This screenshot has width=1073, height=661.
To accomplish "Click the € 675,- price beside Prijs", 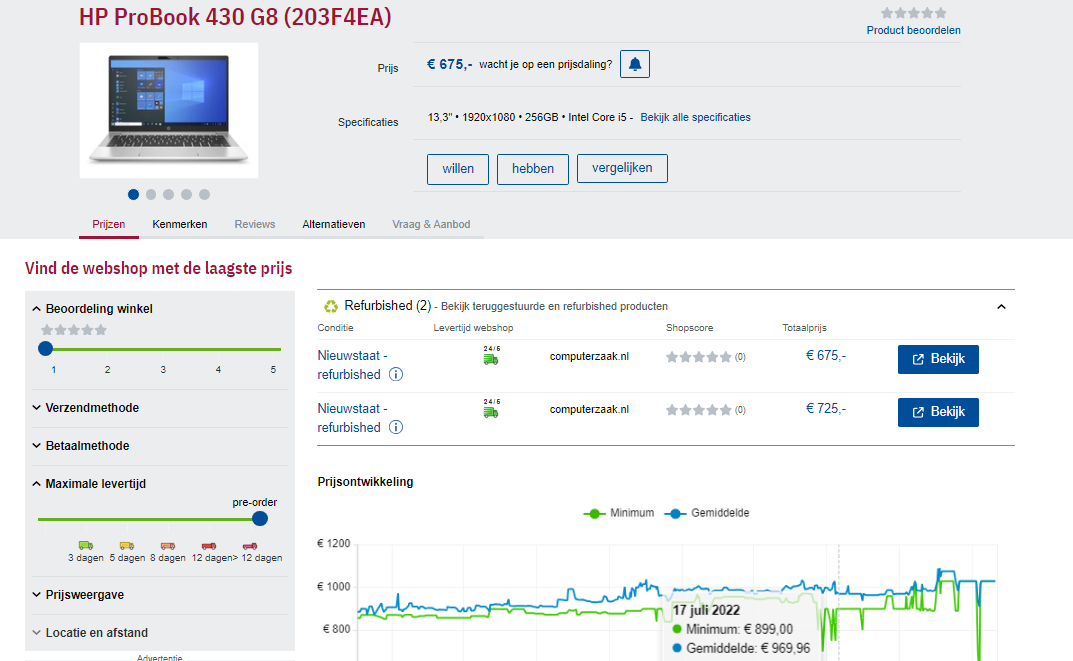I will pyautogui.click(x=450, y=64).
